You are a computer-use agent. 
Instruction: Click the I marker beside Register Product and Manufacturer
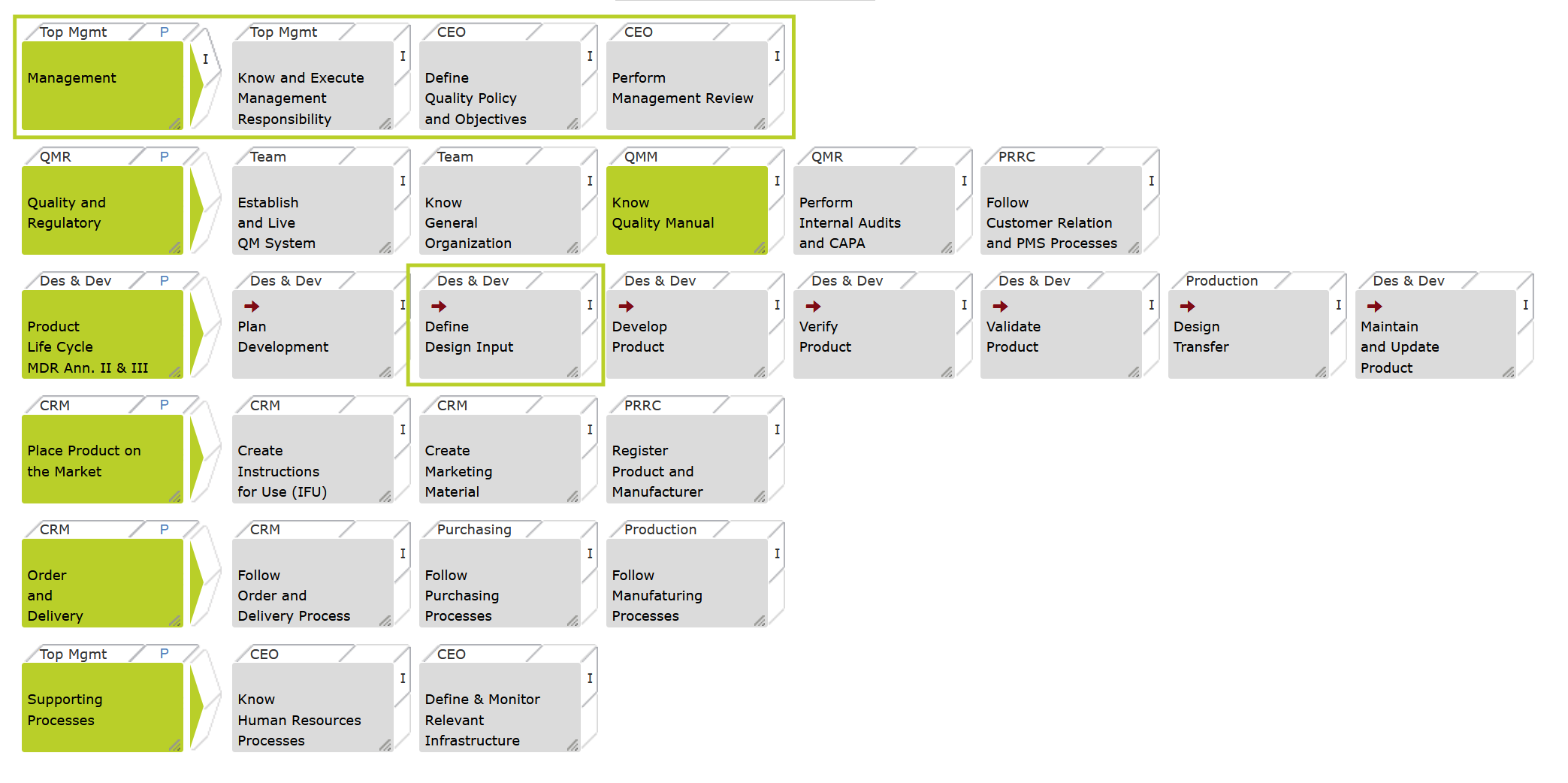pos(777,430)
